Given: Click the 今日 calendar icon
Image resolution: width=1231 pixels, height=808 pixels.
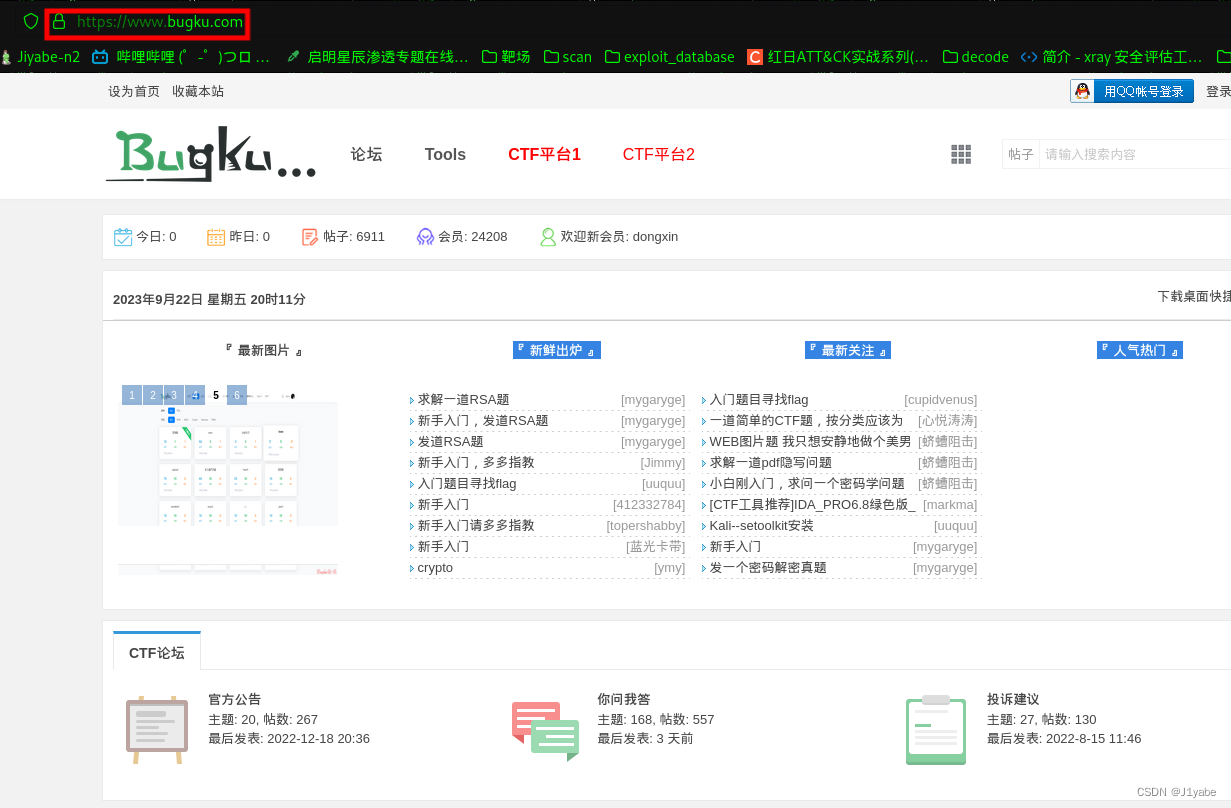Looking at the screenshot, I should 122,236.
